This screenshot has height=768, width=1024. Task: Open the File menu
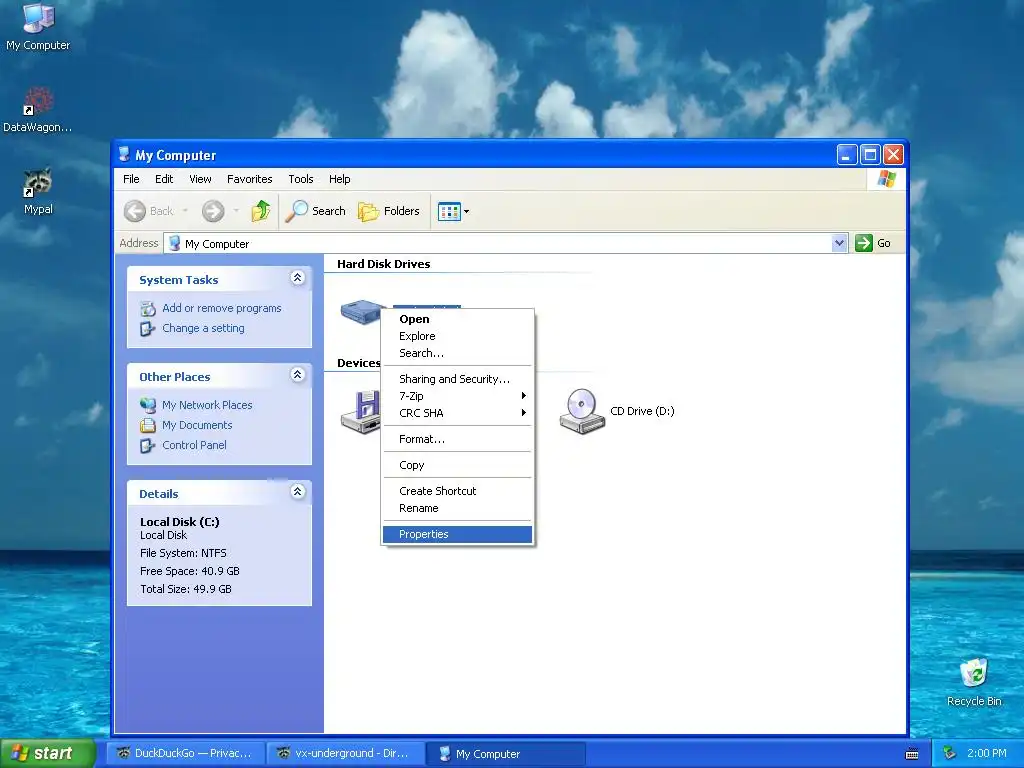(x=131, y=179)
